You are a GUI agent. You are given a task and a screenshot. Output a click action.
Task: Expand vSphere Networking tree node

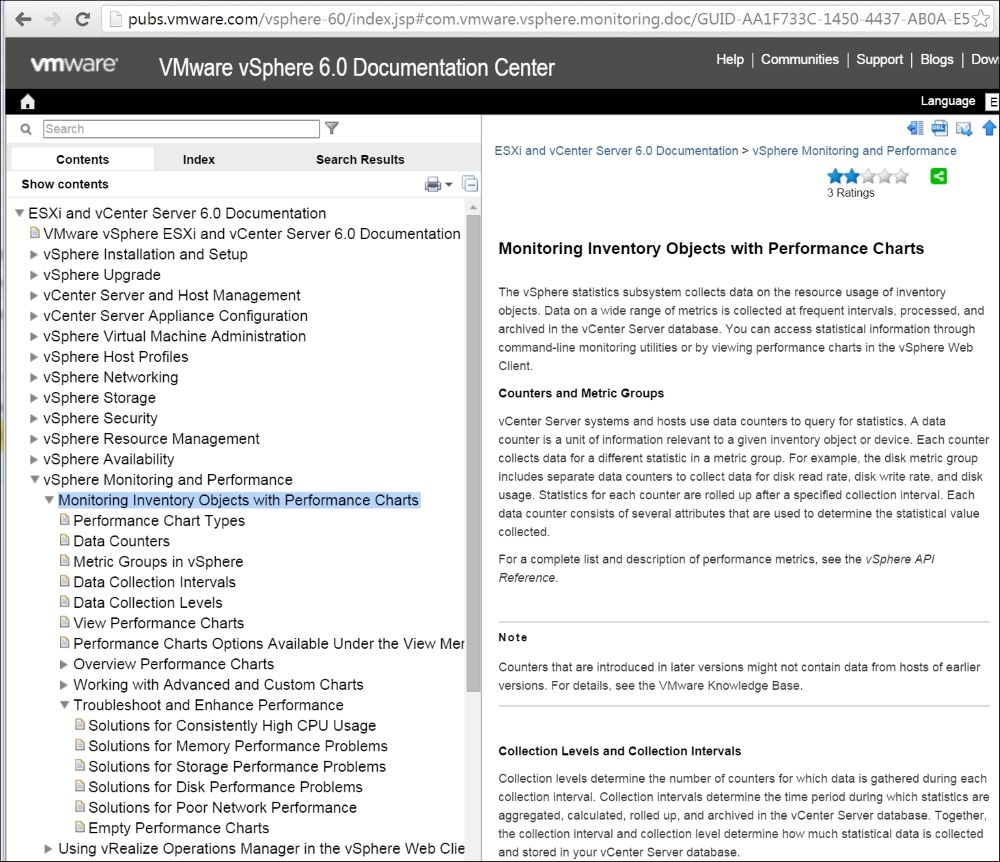point(34,377)
